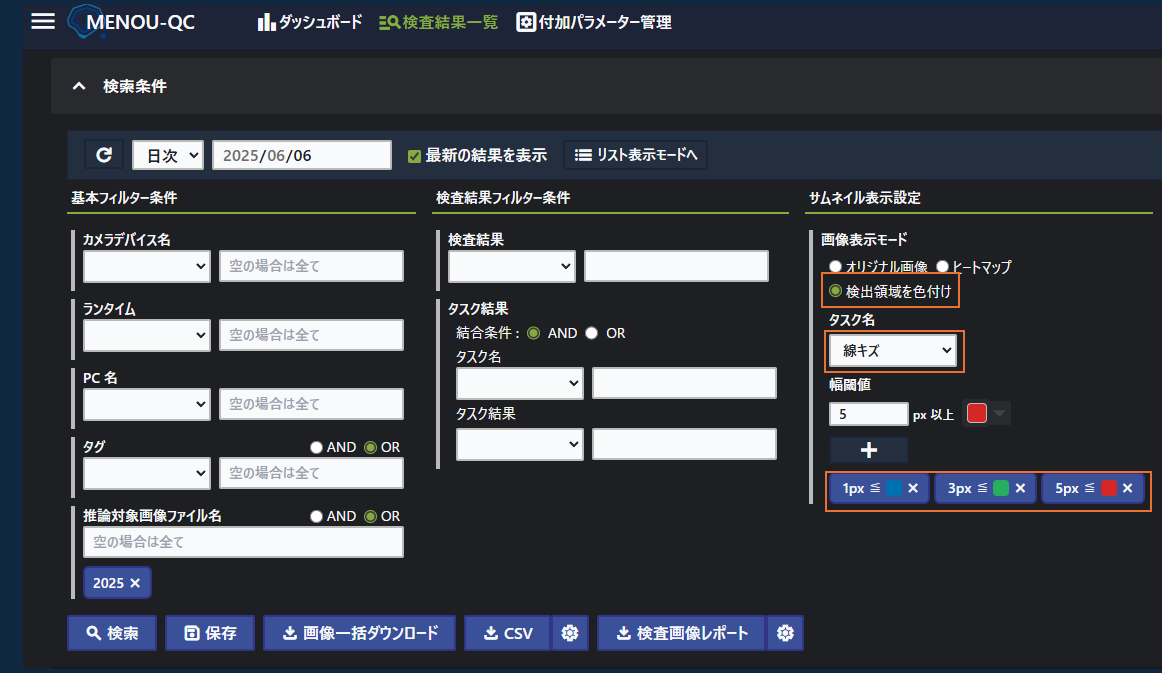Remove the 2025 file name tag

135,583
